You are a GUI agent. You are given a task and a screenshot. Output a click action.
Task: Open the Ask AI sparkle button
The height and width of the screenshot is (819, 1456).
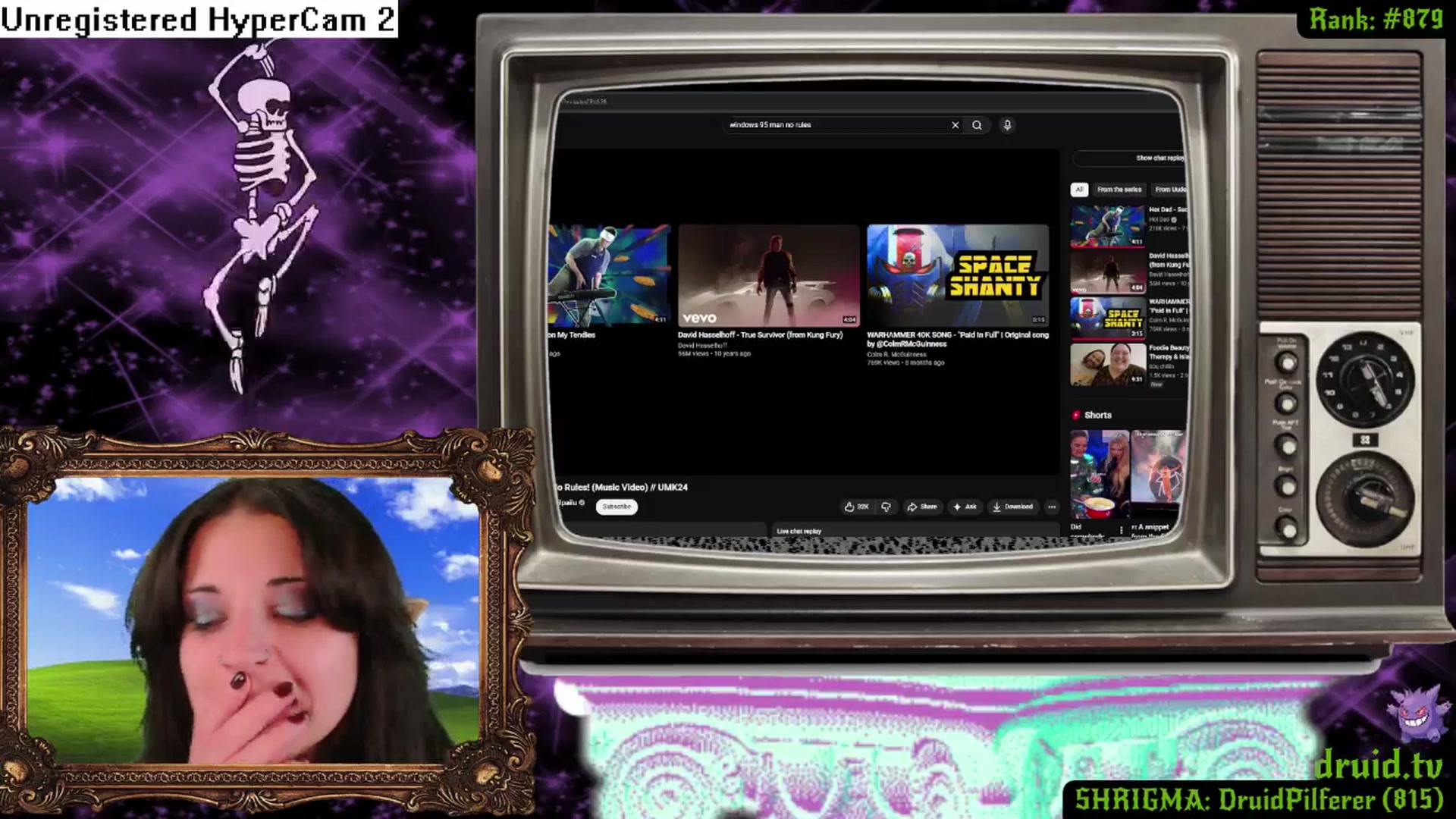[x=965, y=507]
